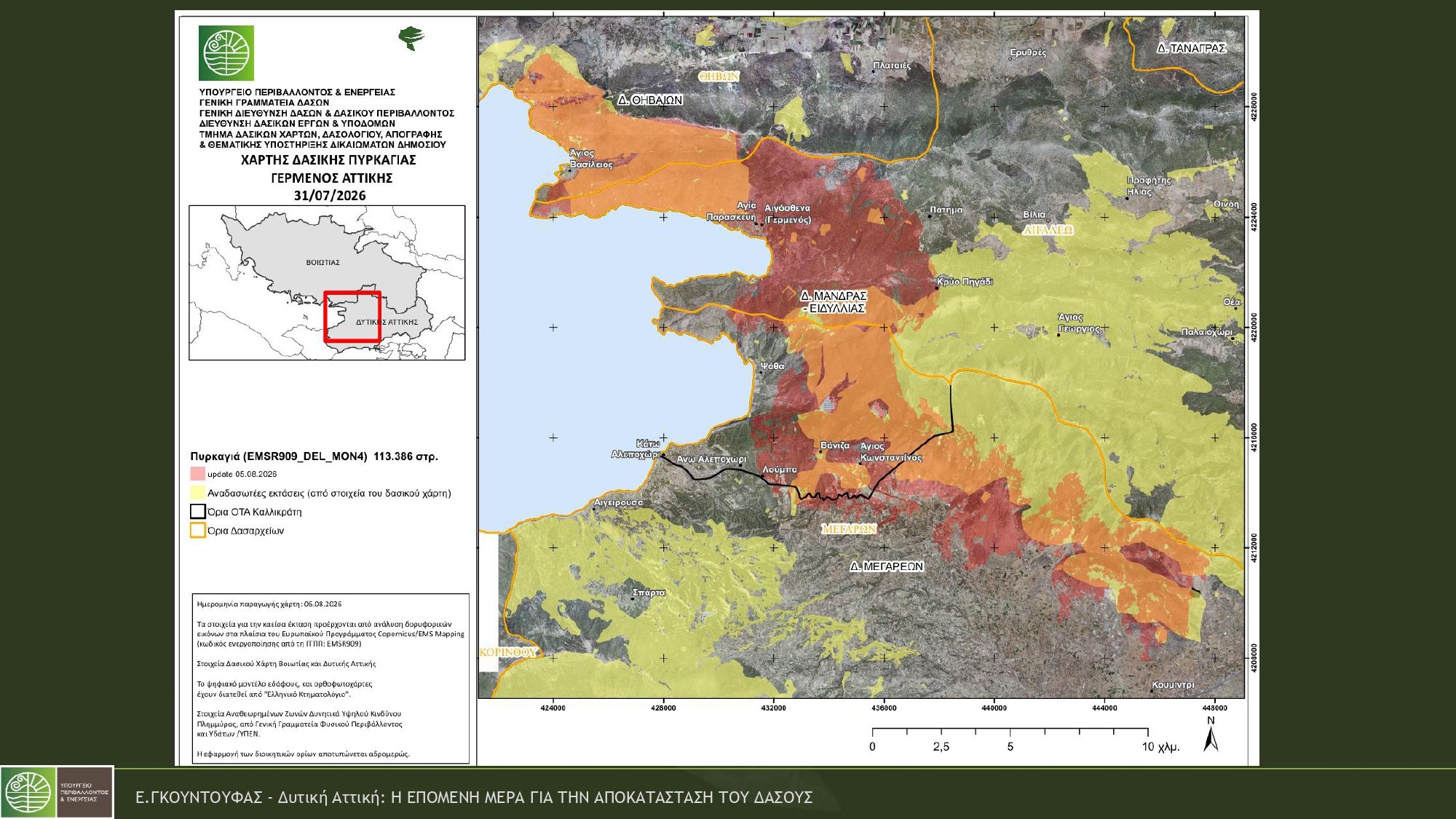
Task: Click the 2,5 scale bar value
Action: [x=941, y=747]
